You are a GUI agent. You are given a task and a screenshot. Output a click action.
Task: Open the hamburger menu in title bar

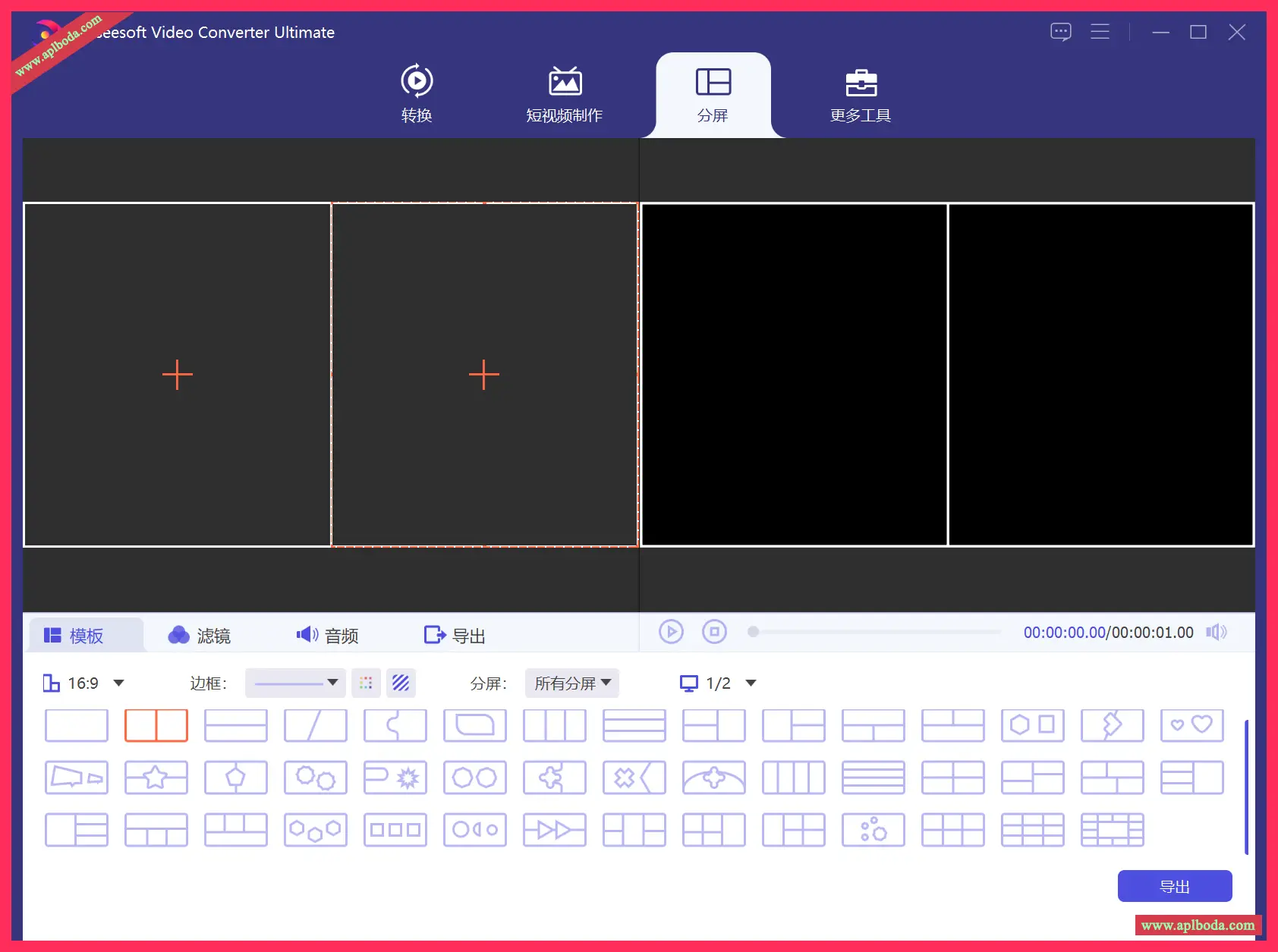[1100, 32]
